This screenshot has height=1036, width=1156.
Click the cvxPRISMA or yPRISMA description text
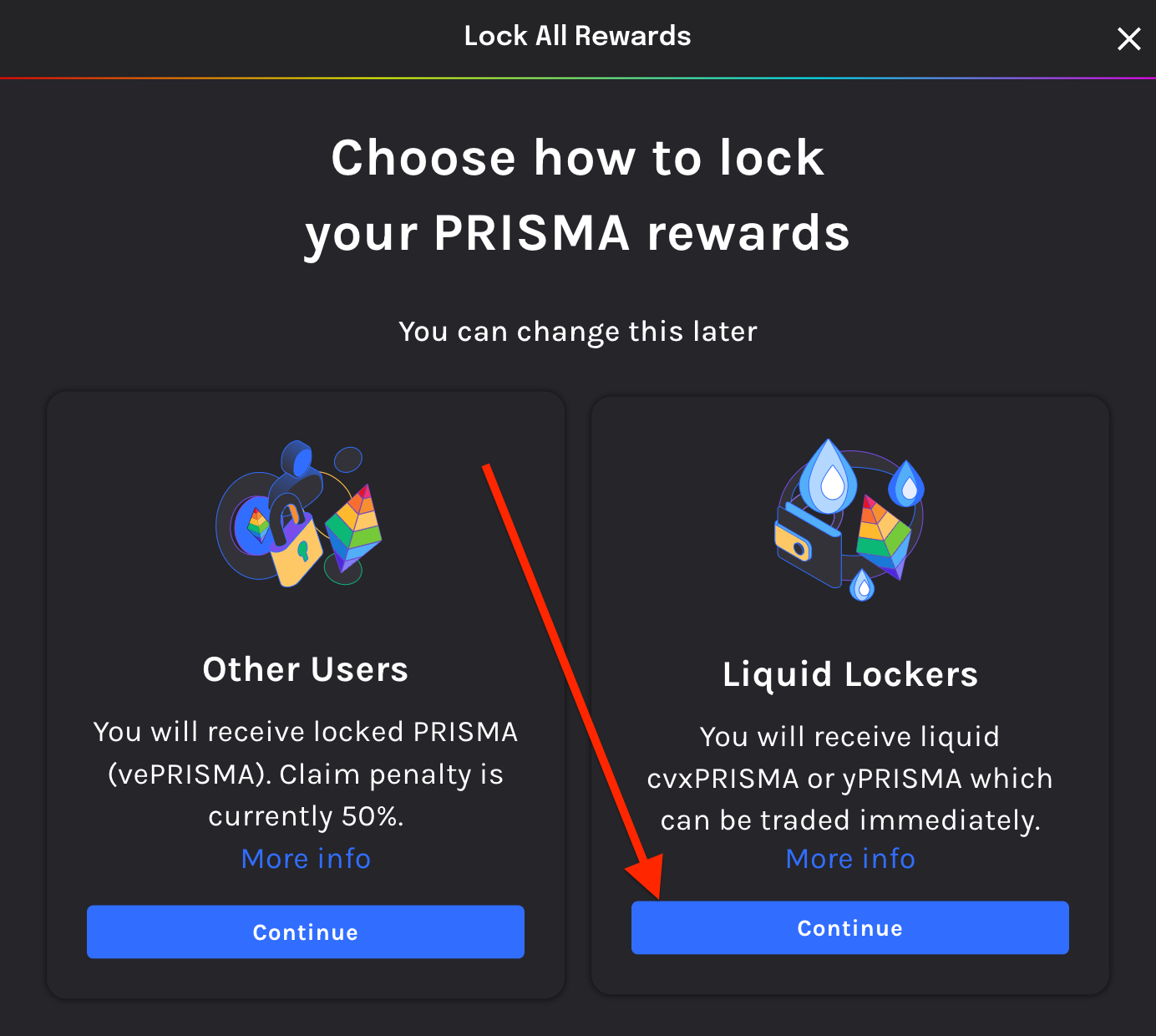tap(850, 779)
